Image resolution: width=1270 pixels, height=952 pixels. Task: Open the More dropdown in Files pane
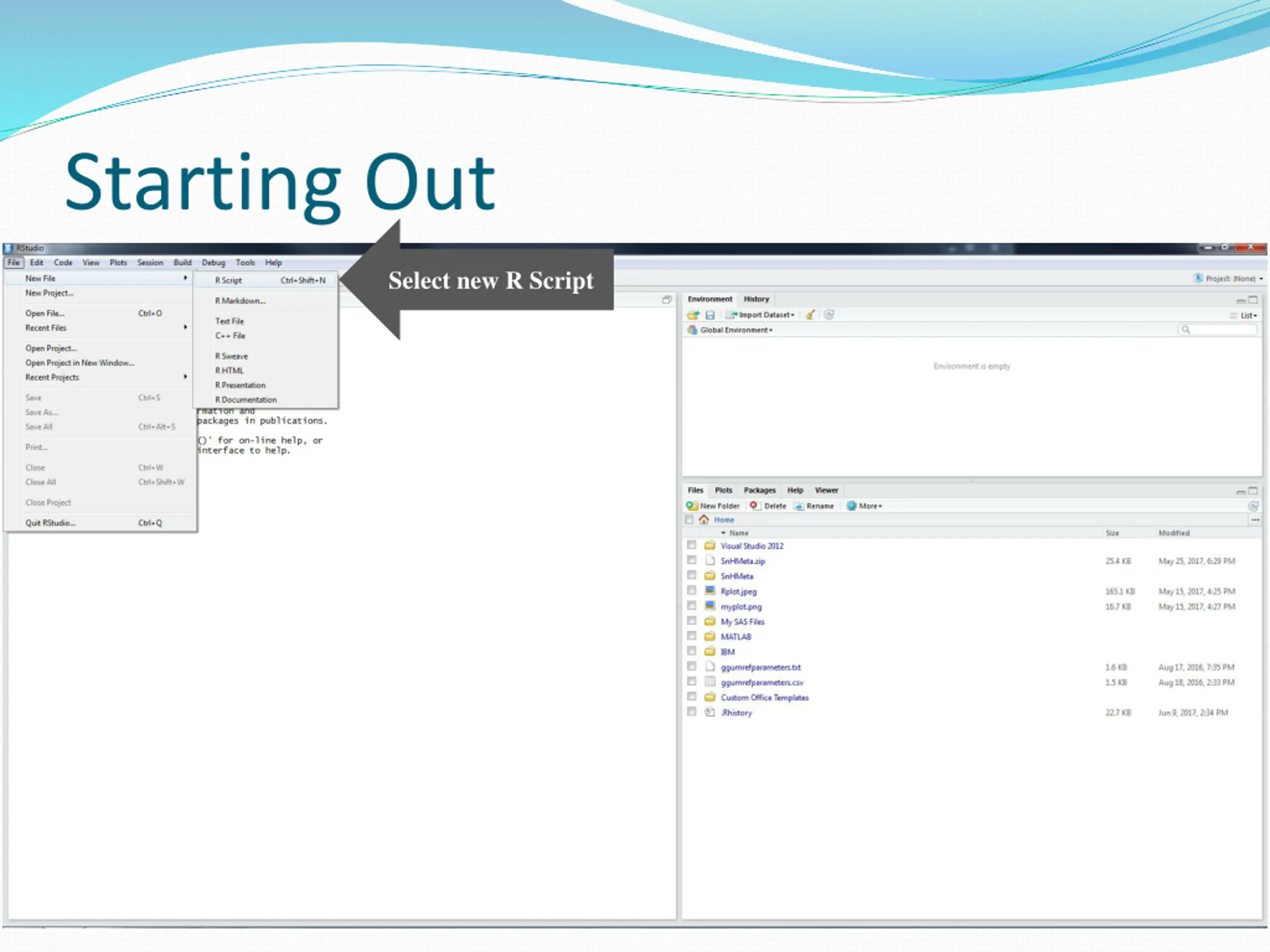[x=864, y=506]
